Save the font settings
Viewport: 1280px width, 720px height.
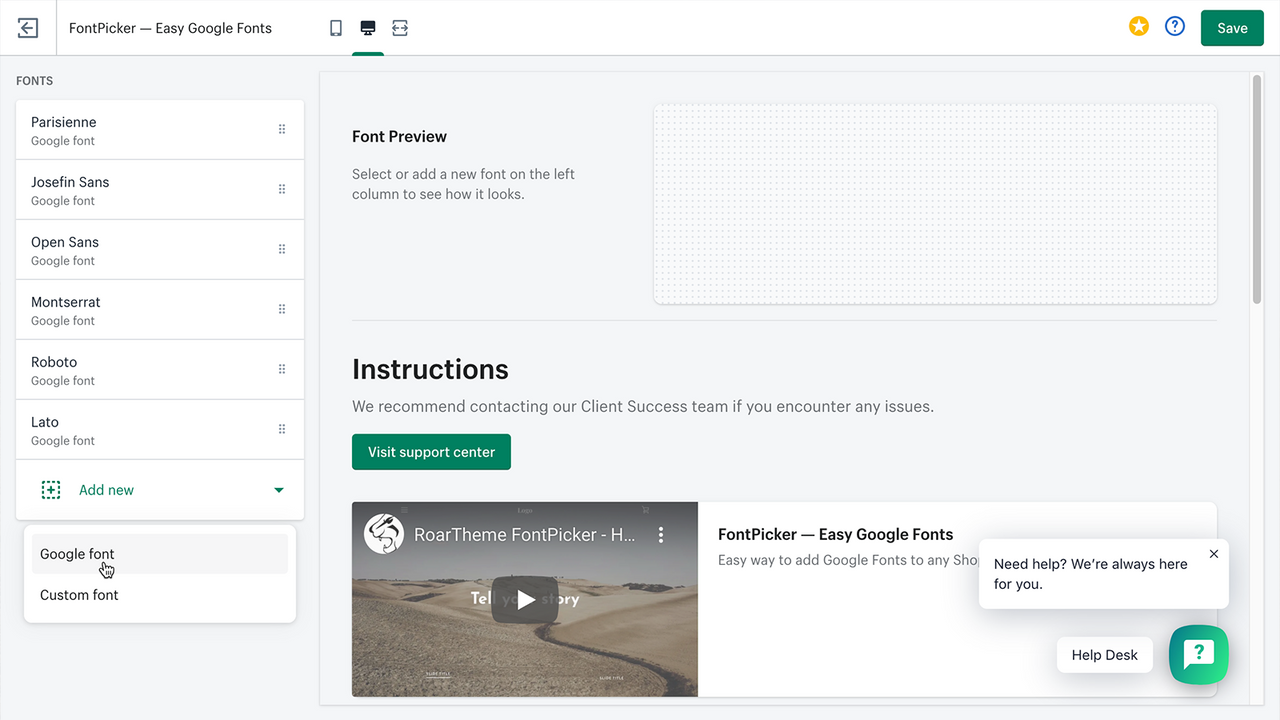tap(1232, 28)
